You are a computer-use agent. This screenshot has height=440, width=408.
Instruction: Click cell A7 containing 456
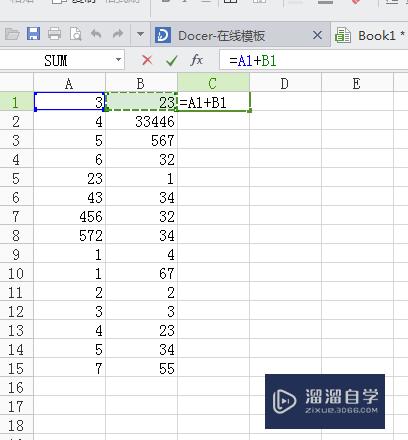tap(69, 215)
